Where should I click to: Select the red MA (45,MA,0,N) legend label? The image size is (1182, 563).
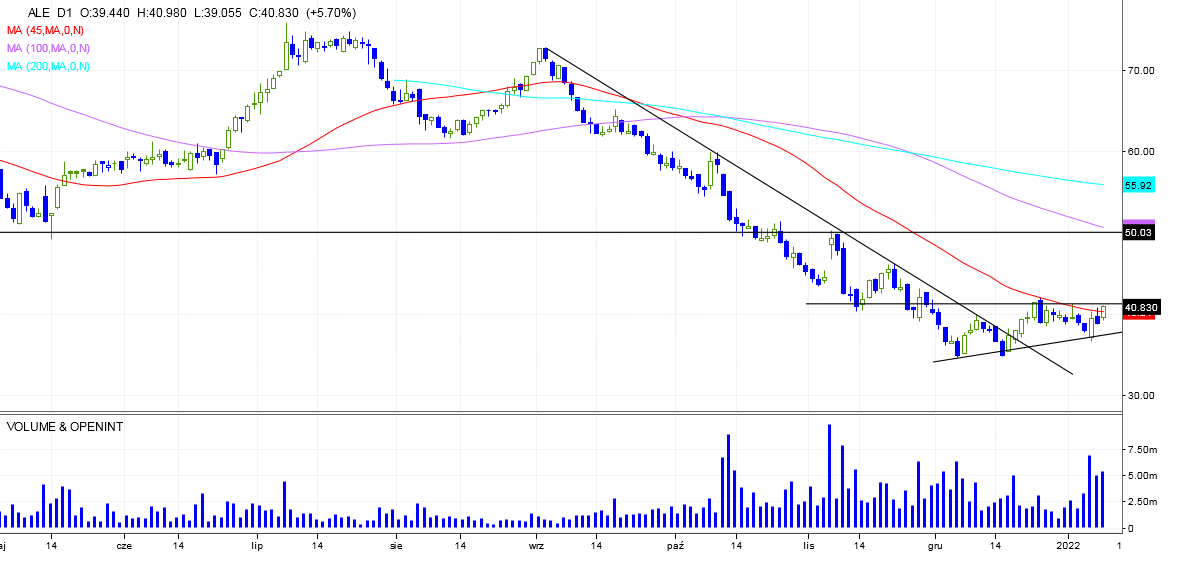(46, 32)
